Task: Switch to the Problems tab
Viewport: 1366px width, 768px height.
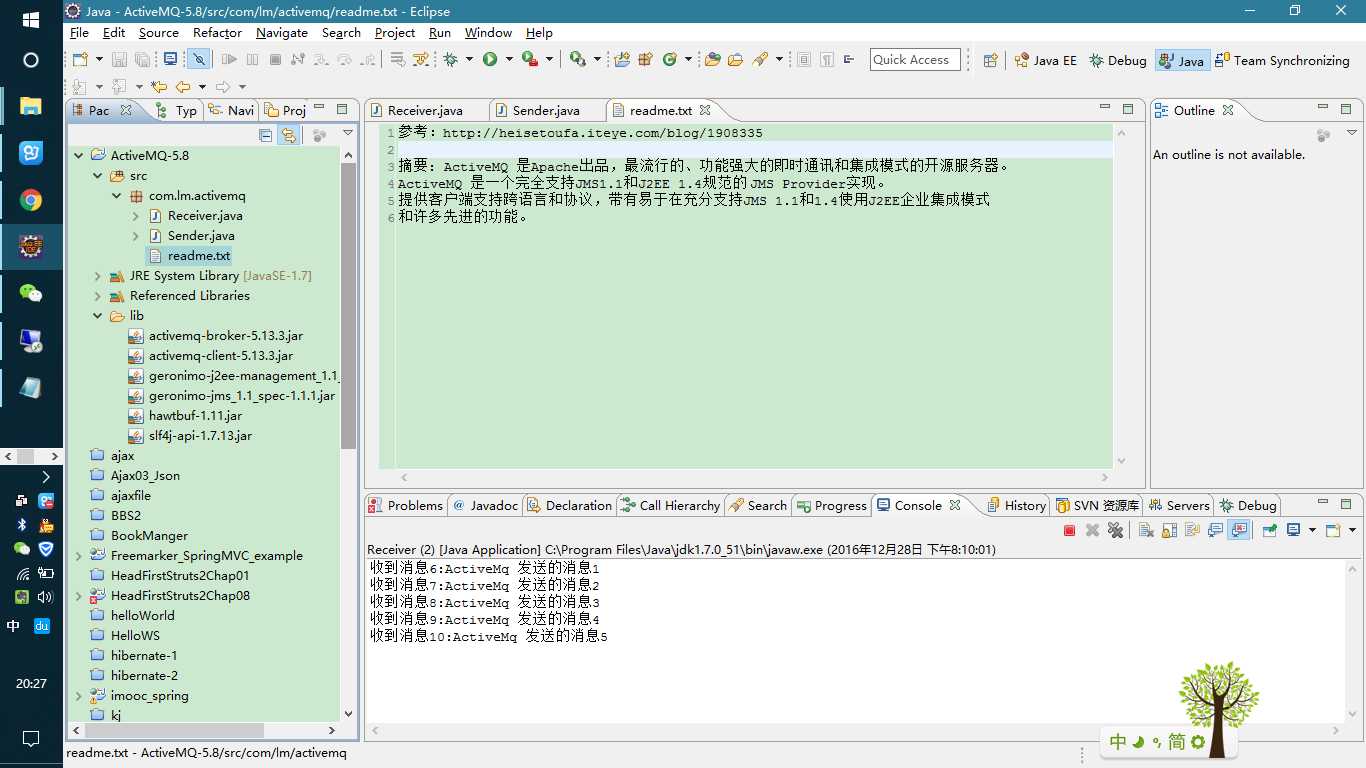Action: click(406, 505)
